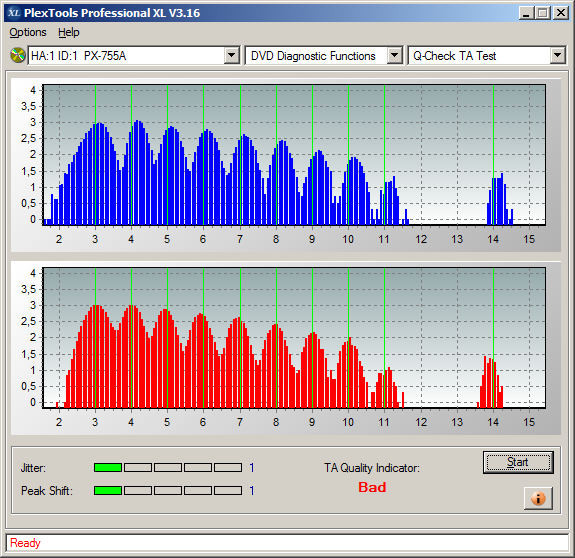Click the orange info icon button

(538, 498)
